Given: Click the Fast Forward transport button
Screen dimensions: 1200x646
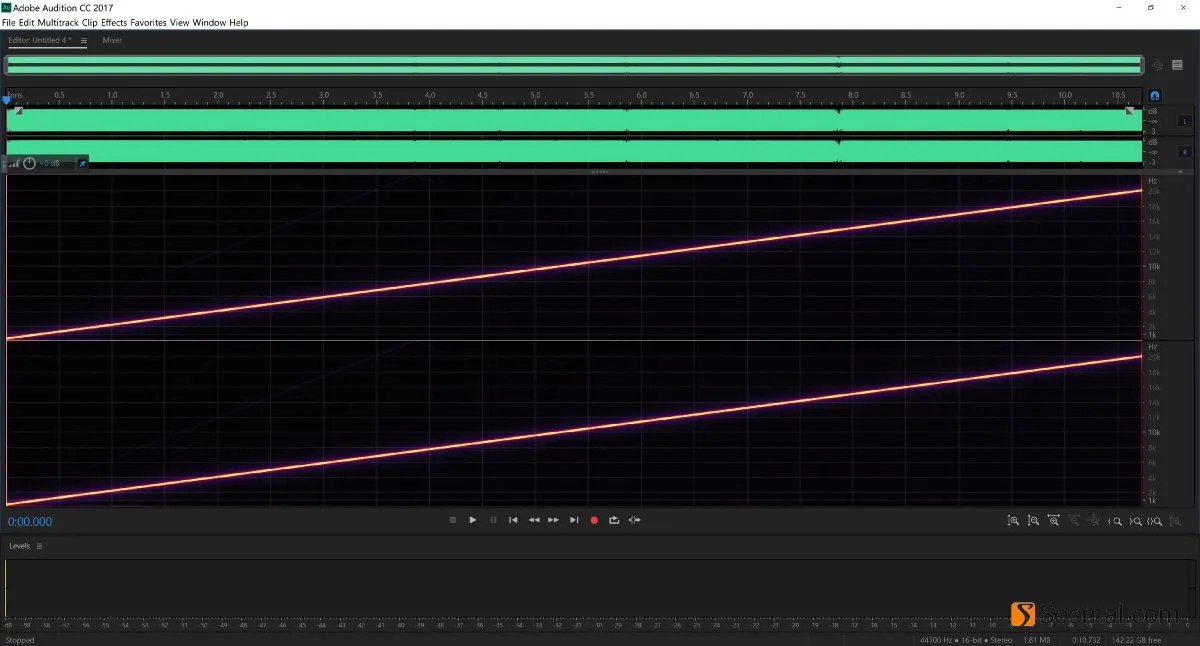Looking at the screenshot, I should pyautogui.click(x=553, y=520).
